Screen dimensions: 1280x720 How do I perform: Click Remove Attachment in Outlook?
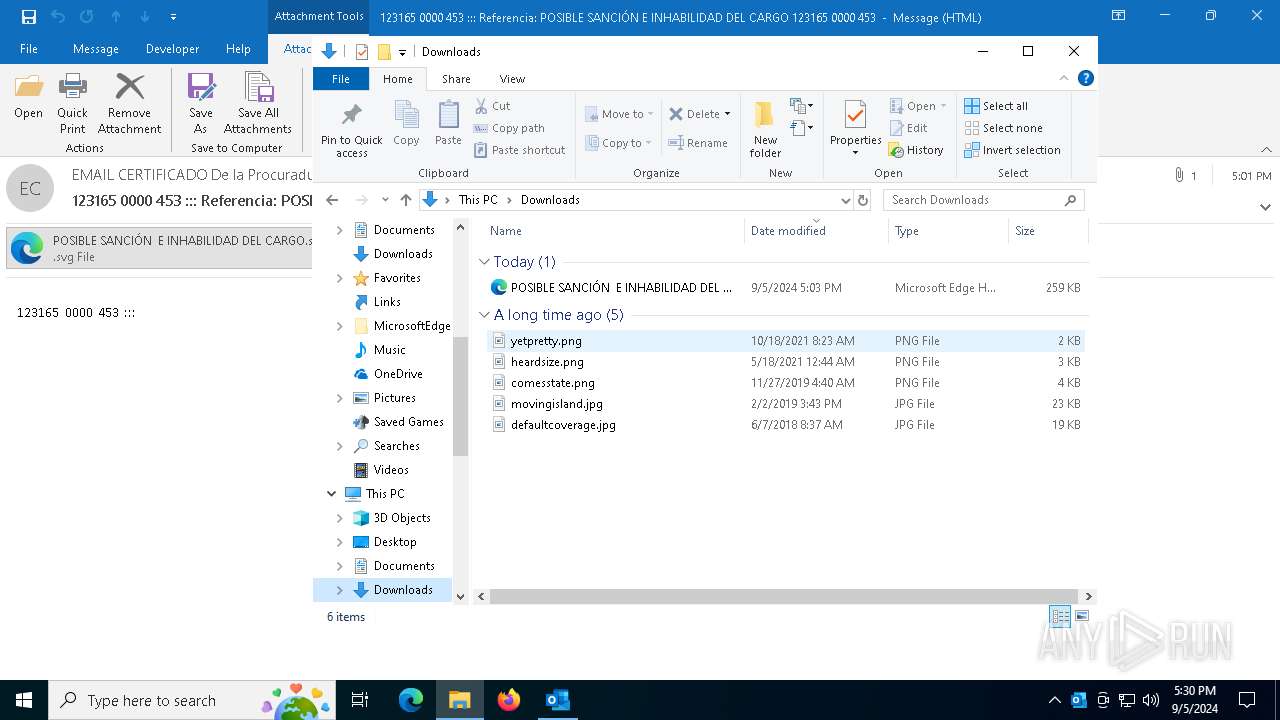[129, 103]
